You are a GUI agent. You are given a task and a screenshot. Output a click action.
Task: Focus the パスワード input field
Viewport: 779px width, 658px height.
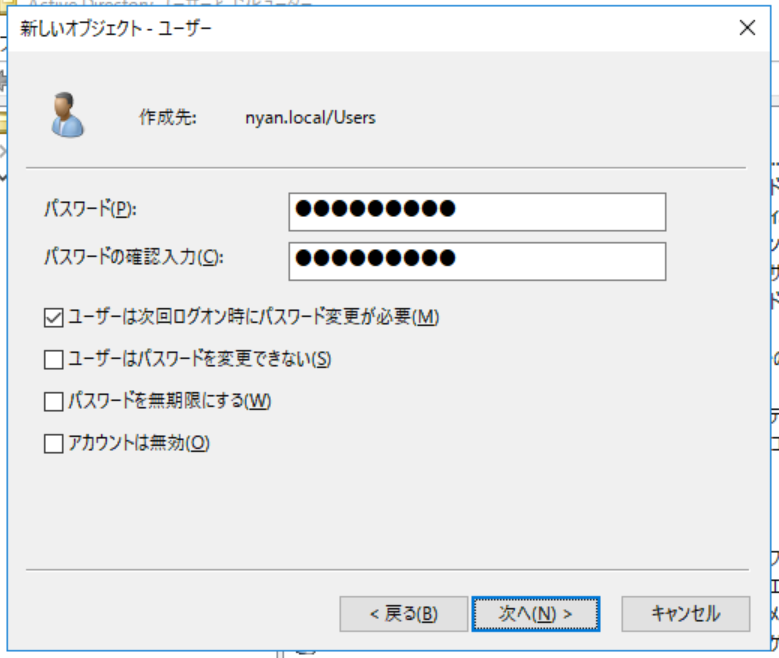pos(477,211)
